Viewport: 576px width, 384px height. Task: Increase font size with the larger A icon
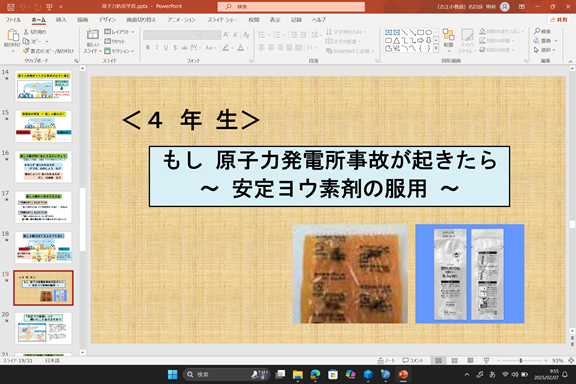[x=226, y=35]
